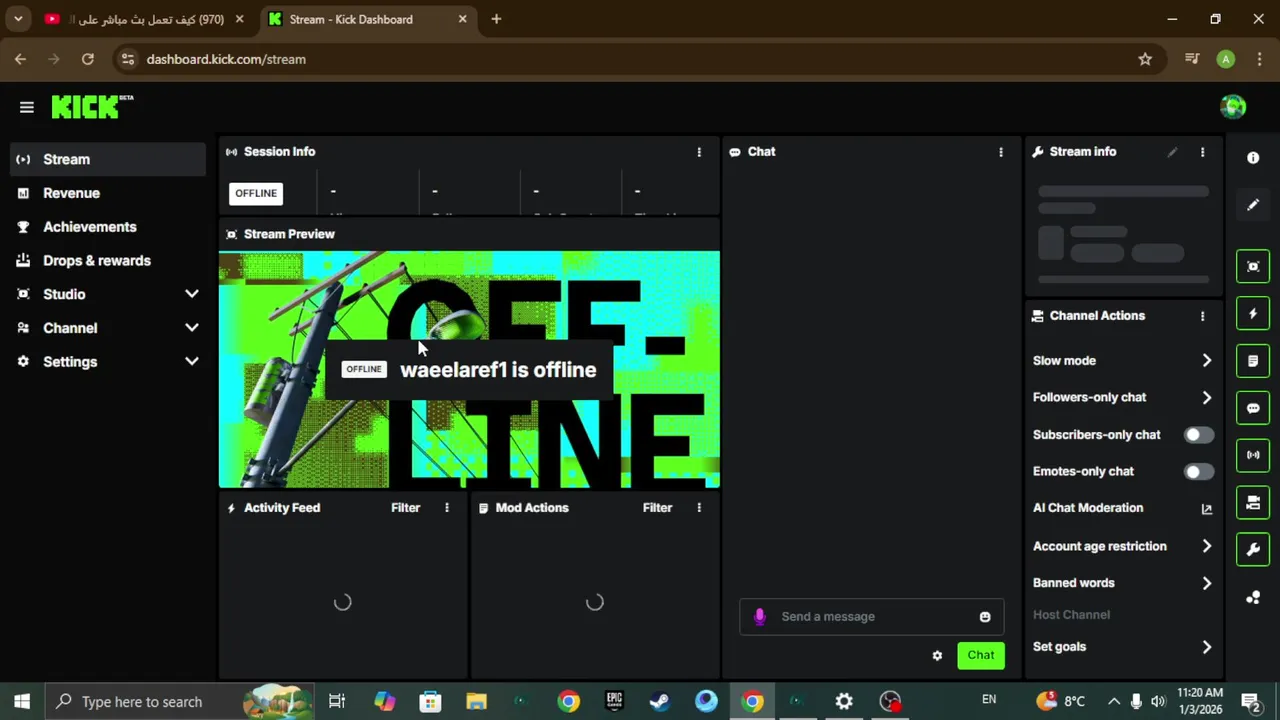Screen dimensions: 1280x720
Task: Open Channel Actions three-dot options
Action: pos(1203,316)
